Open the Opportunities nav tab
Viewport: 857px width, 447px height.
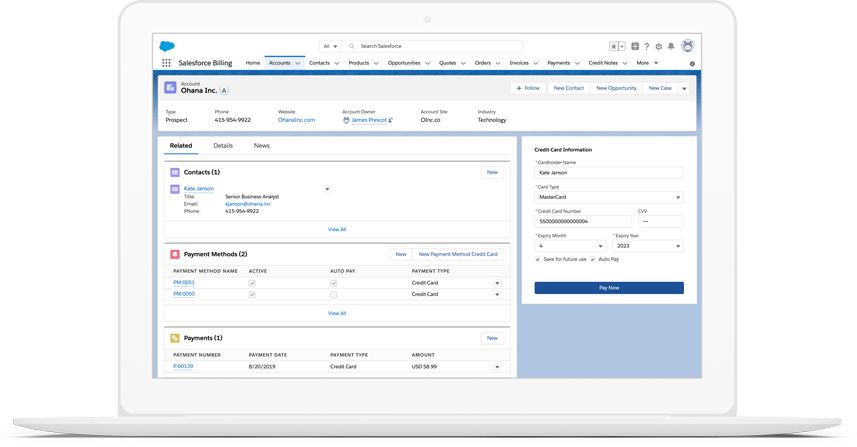[x=404, y=63]
